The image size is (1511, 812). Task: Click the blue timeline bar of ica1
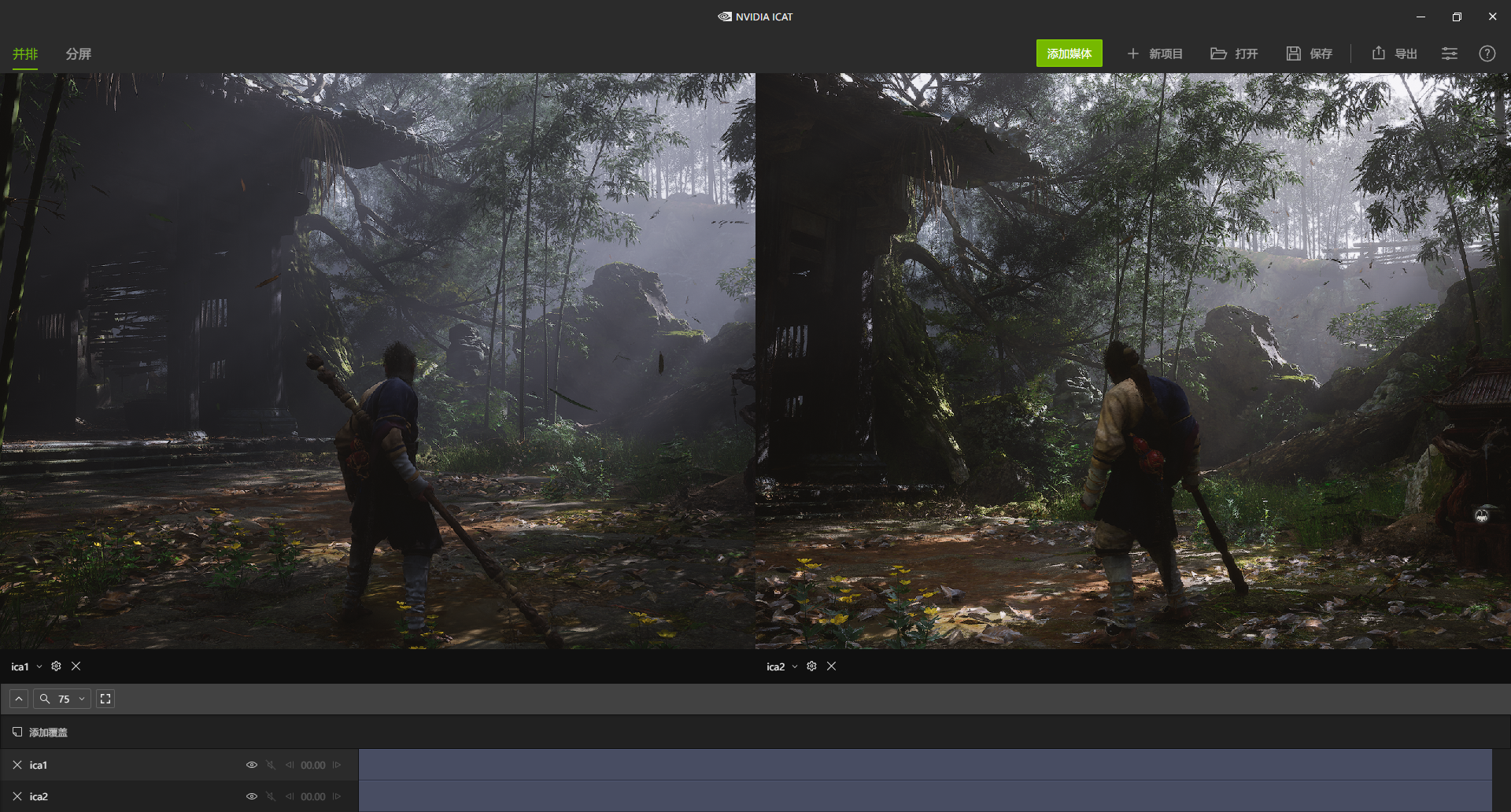click(x=929, y=764)
